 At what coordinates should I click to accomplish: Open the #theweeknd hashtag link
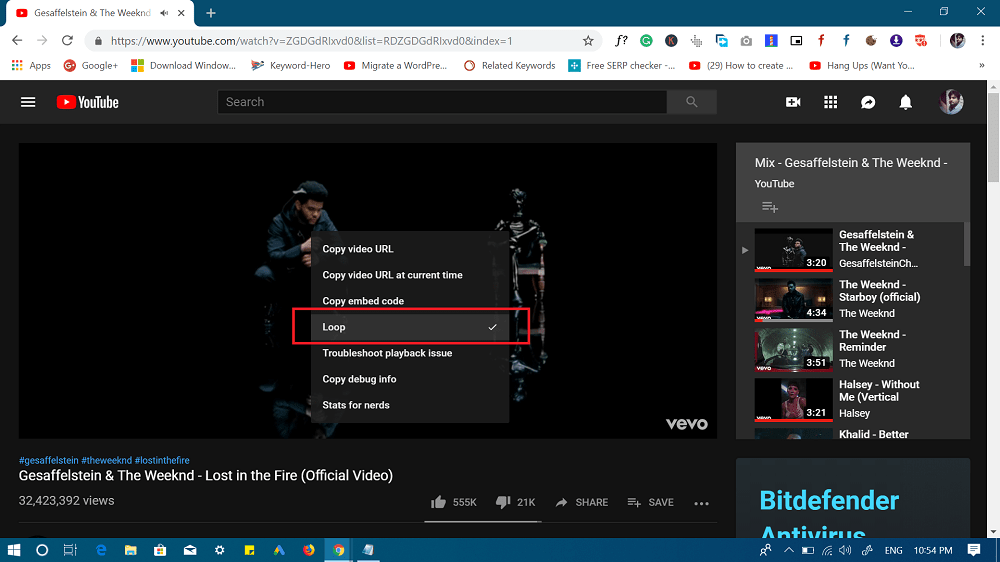(x=107, y=461)
